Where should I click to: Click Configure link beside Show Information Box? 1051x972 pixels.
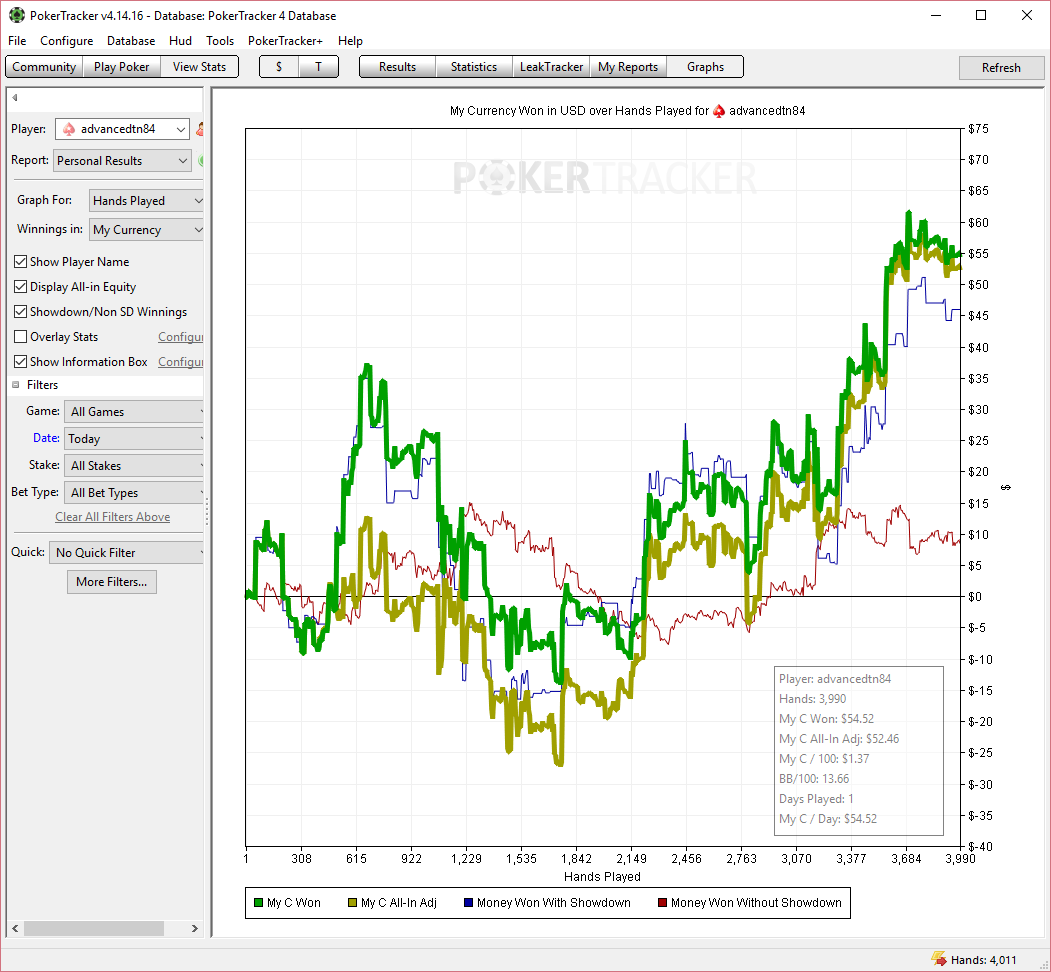(x=180, y=361)
